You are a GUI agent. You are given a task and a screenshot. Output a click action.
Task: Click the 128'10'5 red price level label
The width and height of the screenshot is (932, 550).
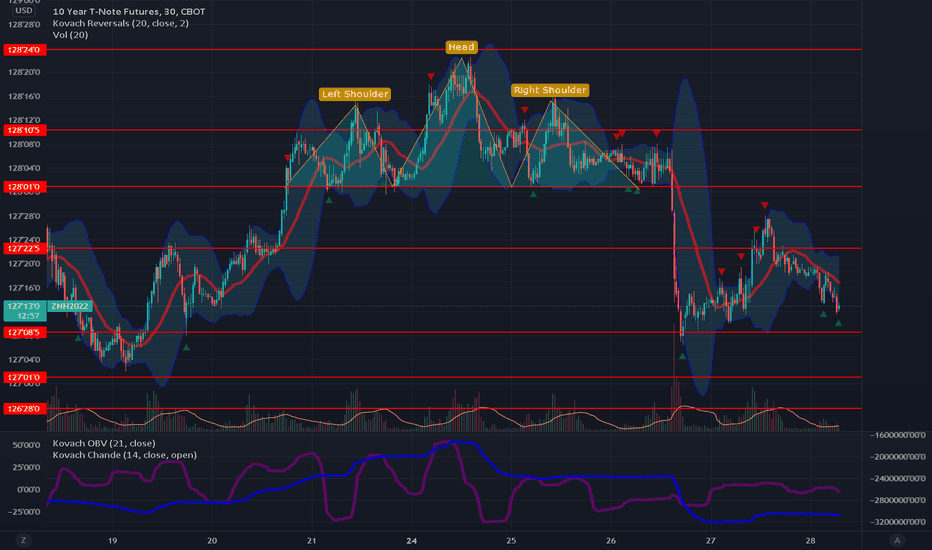point(24,130)
